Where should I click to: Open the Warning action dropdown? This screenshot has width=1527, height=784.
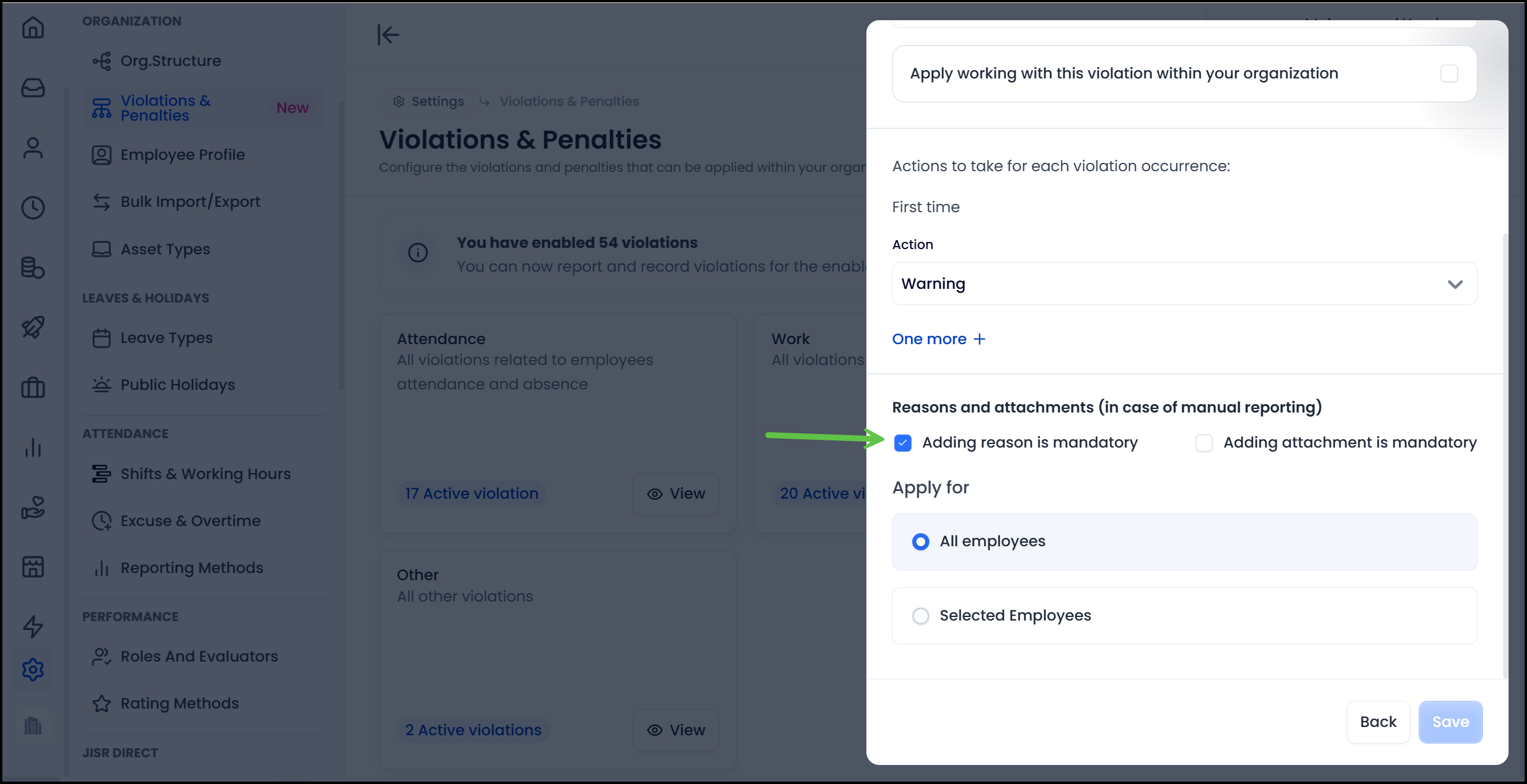(1184, 284)
